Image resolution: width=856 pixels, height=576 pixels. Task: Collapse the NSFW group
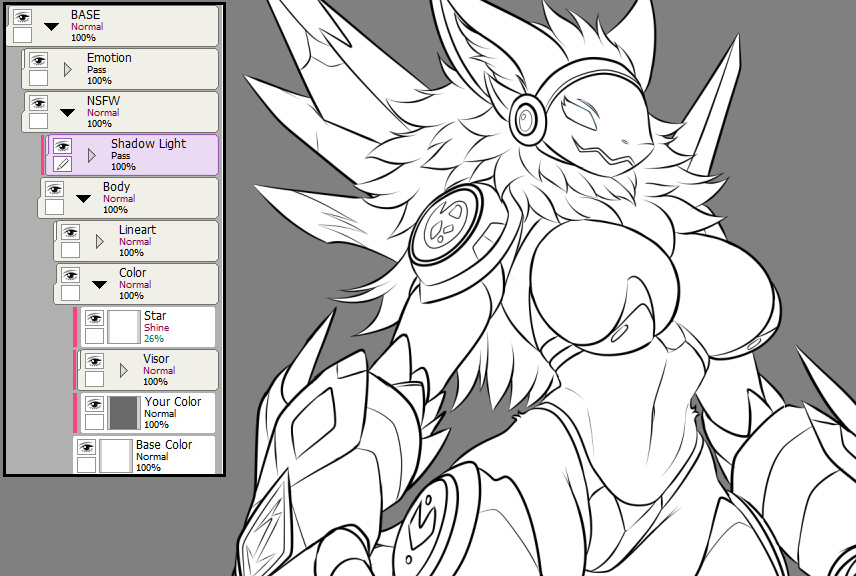click(67, 112)
